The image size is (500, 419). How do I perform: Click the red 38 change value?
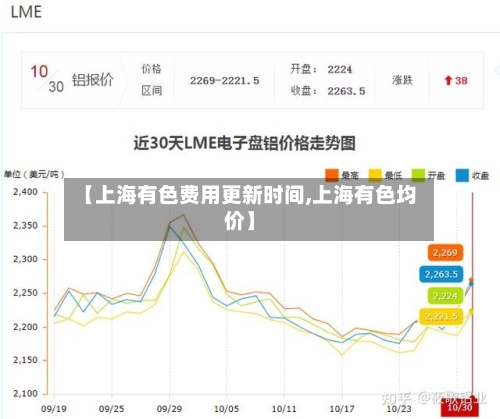pos(461,80)
